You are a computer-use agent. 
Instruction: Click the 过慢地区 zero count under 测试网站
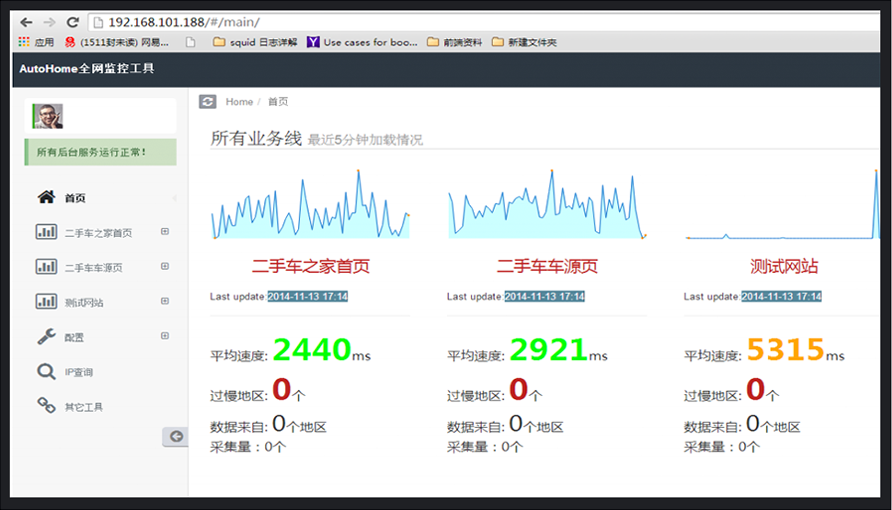pyautogui.click(x=755, y=389)
